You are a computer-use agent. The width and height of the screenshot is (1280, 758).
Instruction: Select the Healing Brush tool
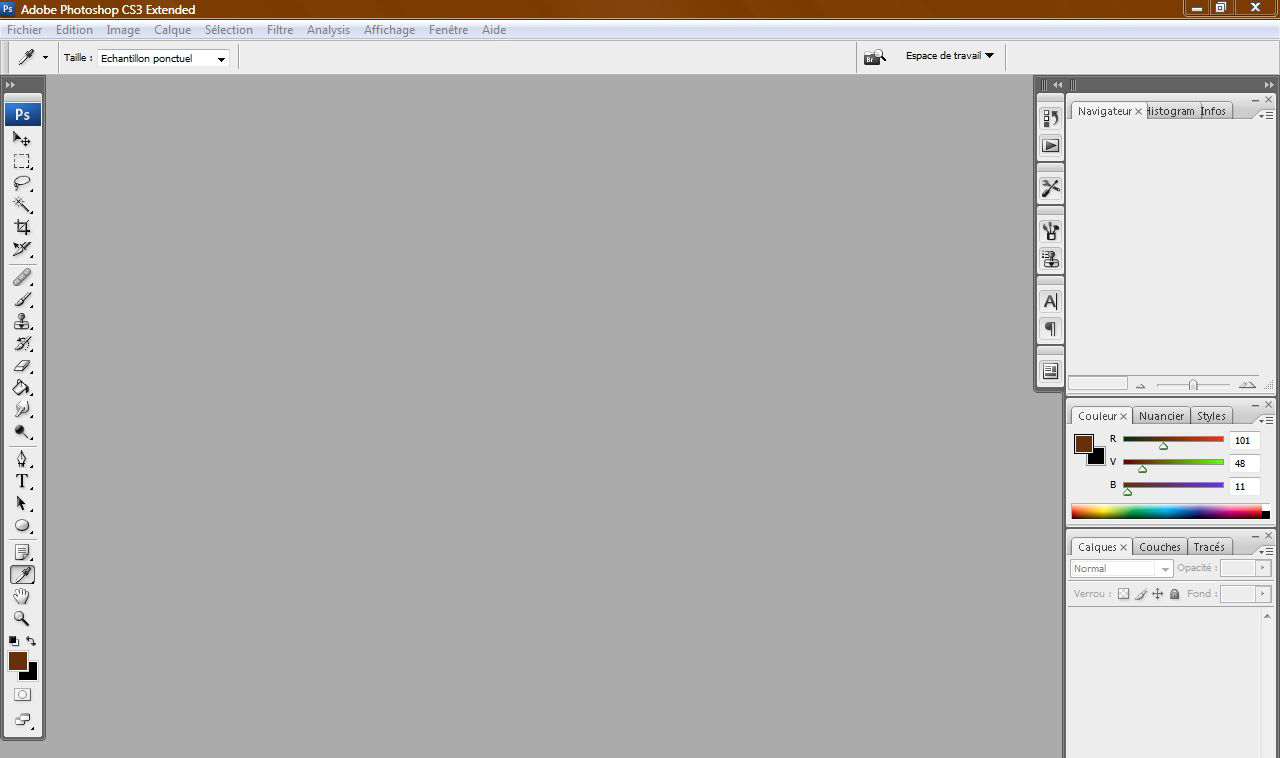click(22, 277)
